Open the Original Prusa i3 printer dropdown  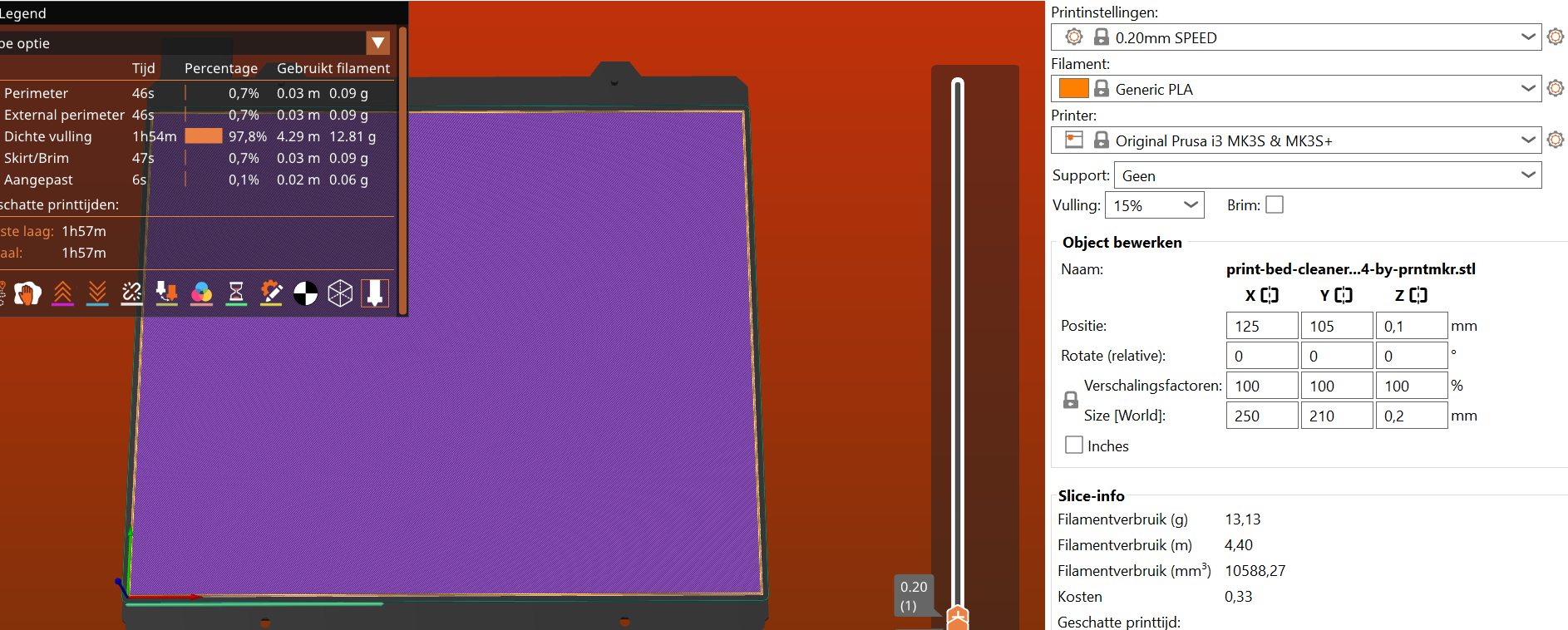coord(1296,140)
